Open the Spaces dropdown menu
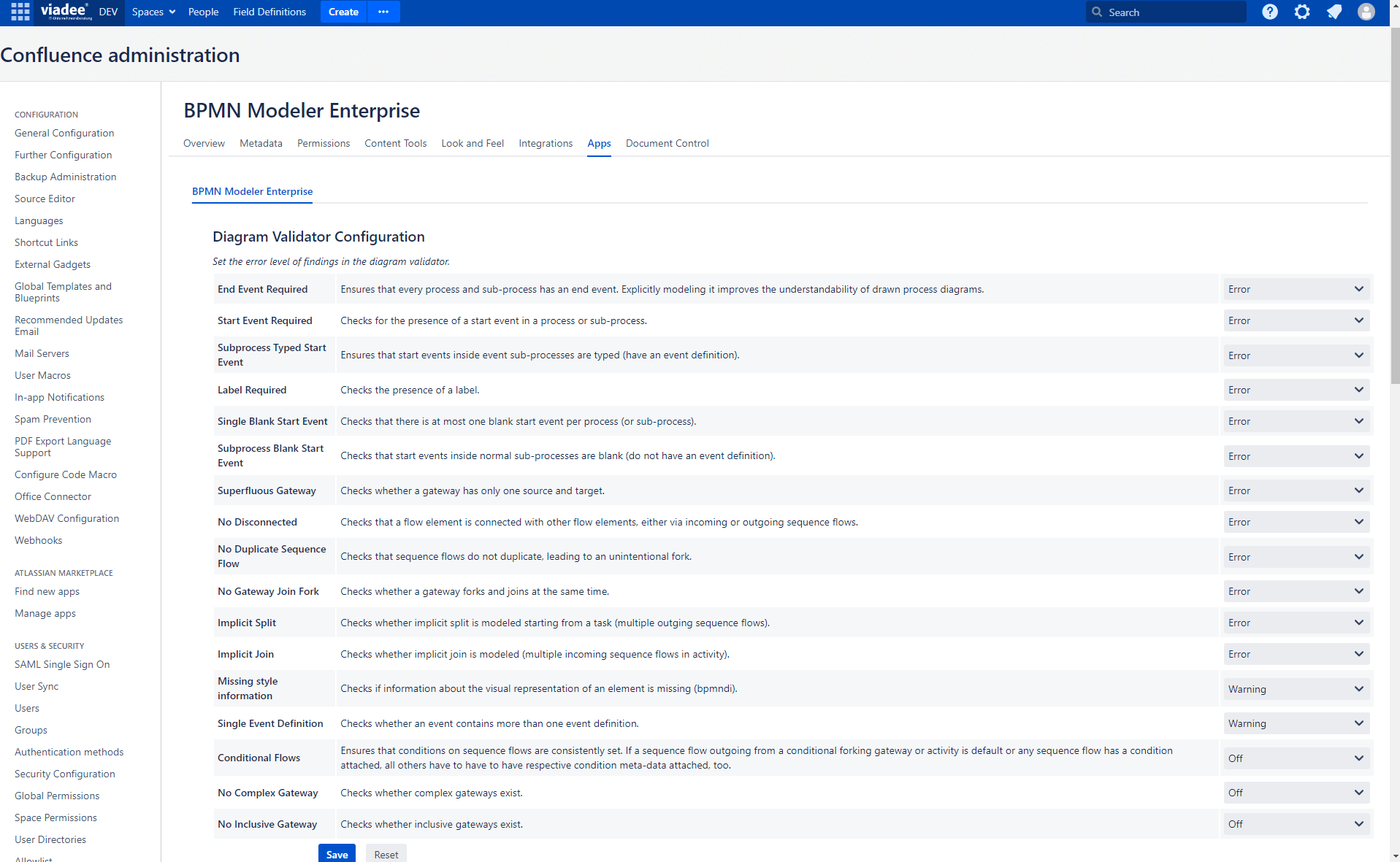This screenshot has width=1400, height=862. click(x=153, y=12)
